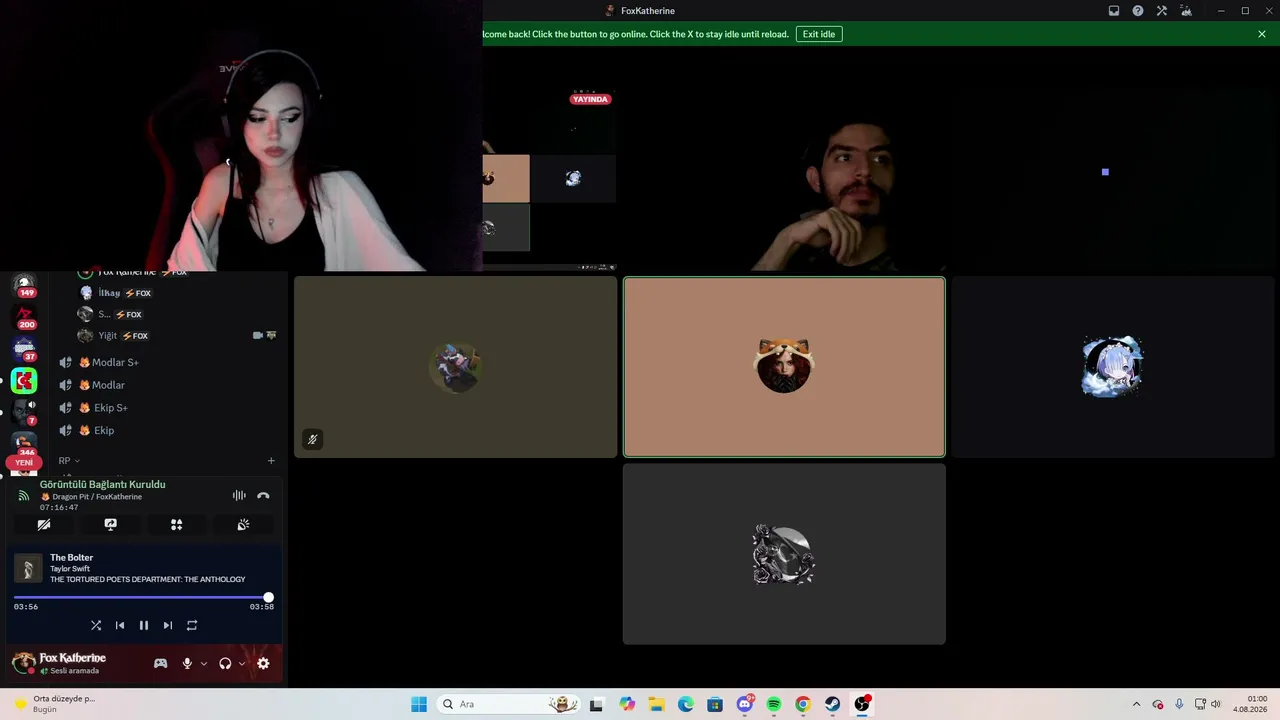This screenshot has width=1280, height=720.
Task: Start an activity from voice panel
Action: (176, 524)
